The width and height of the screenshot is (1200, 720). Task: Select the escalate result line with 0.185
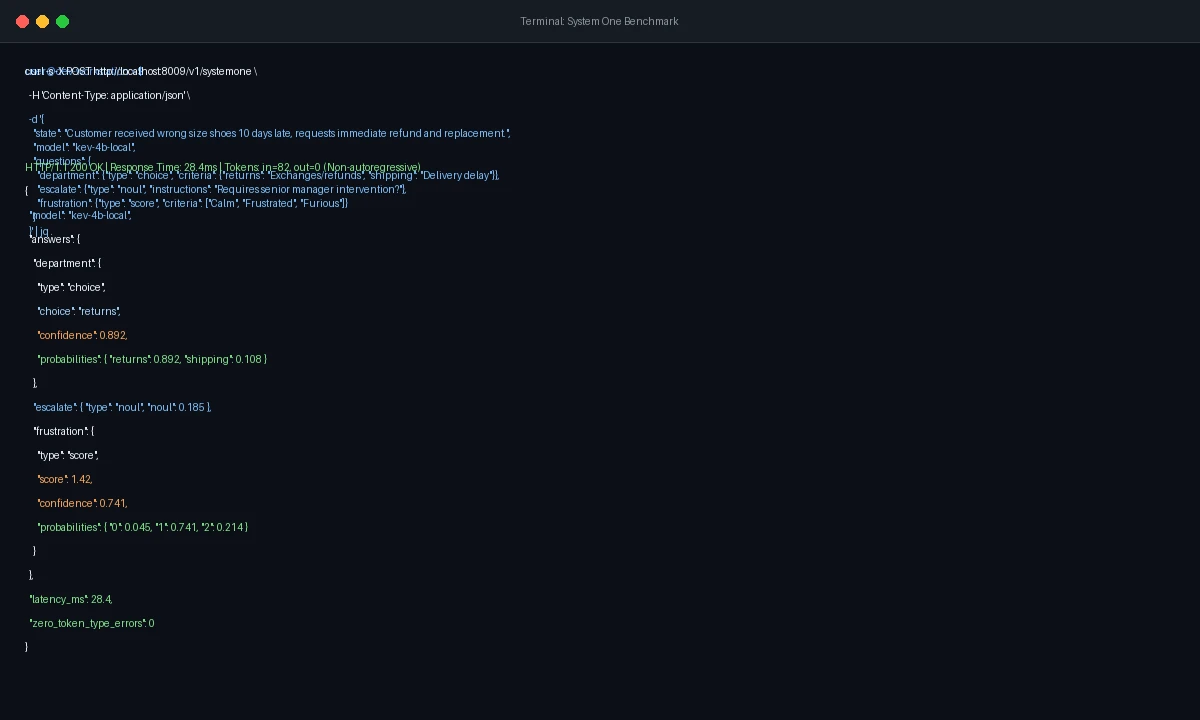pyautogui.click(x=122, y=407)
